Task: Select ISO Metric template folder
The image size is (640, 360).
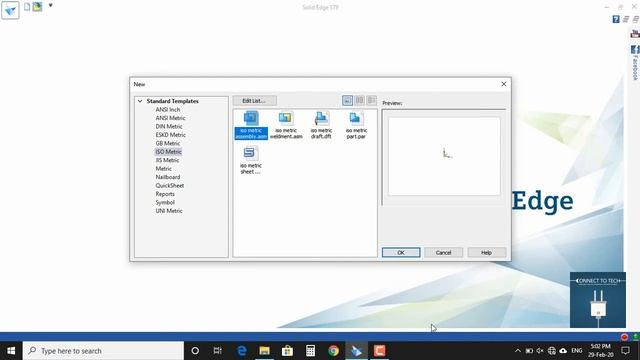Action: [x=168, y=152]
